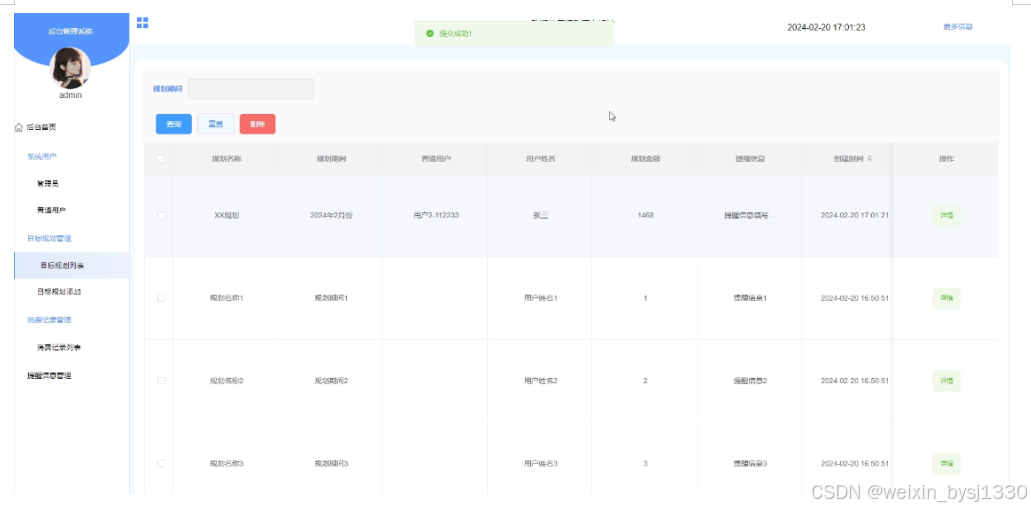Click the 用户2-112233 cell
Image resolution: width=1031 pixels, height=510 pixels.
pyautogui.click(x=435, y=216)
